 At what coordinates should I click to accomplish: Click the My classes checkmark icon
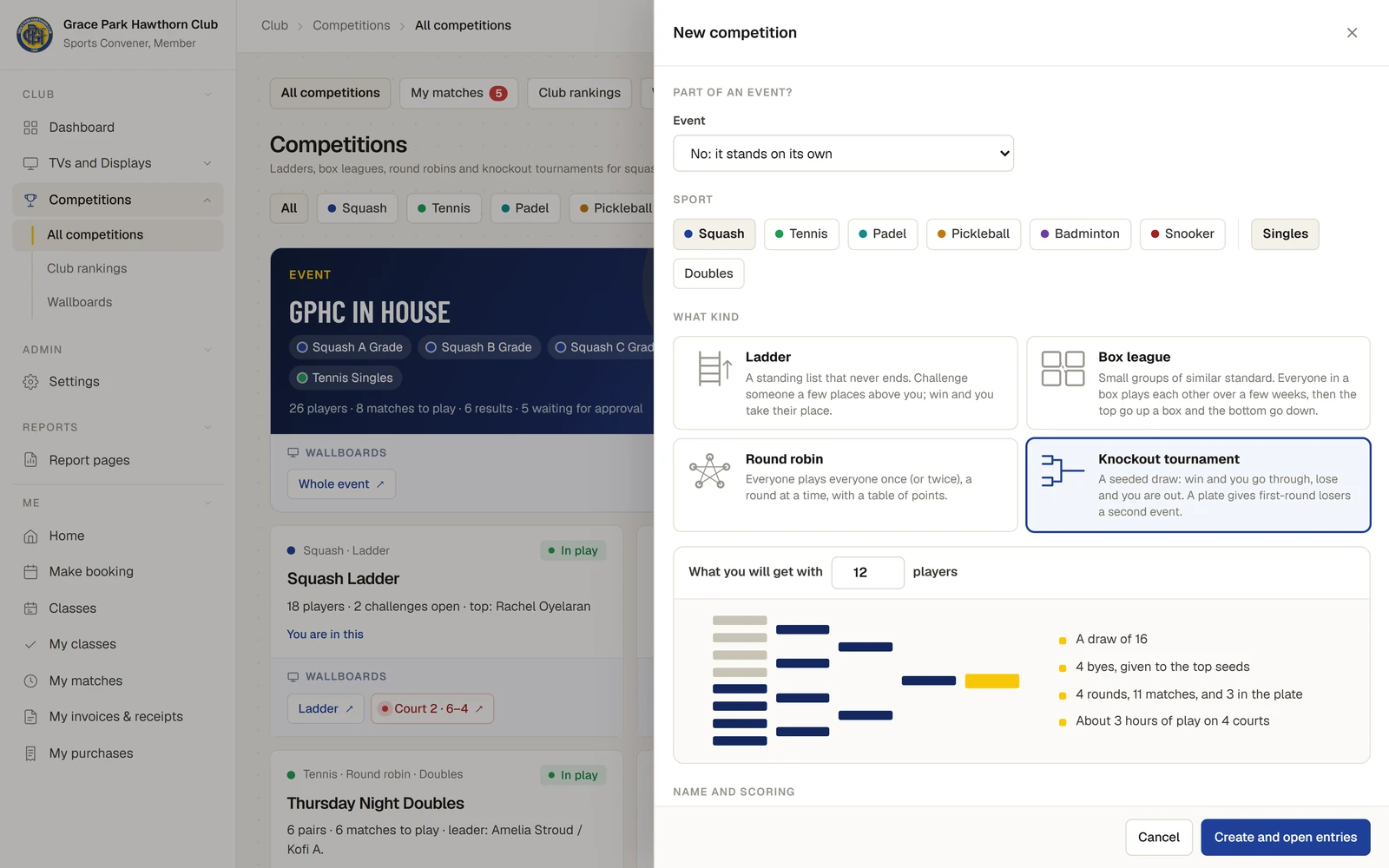[x=30, y=644]
